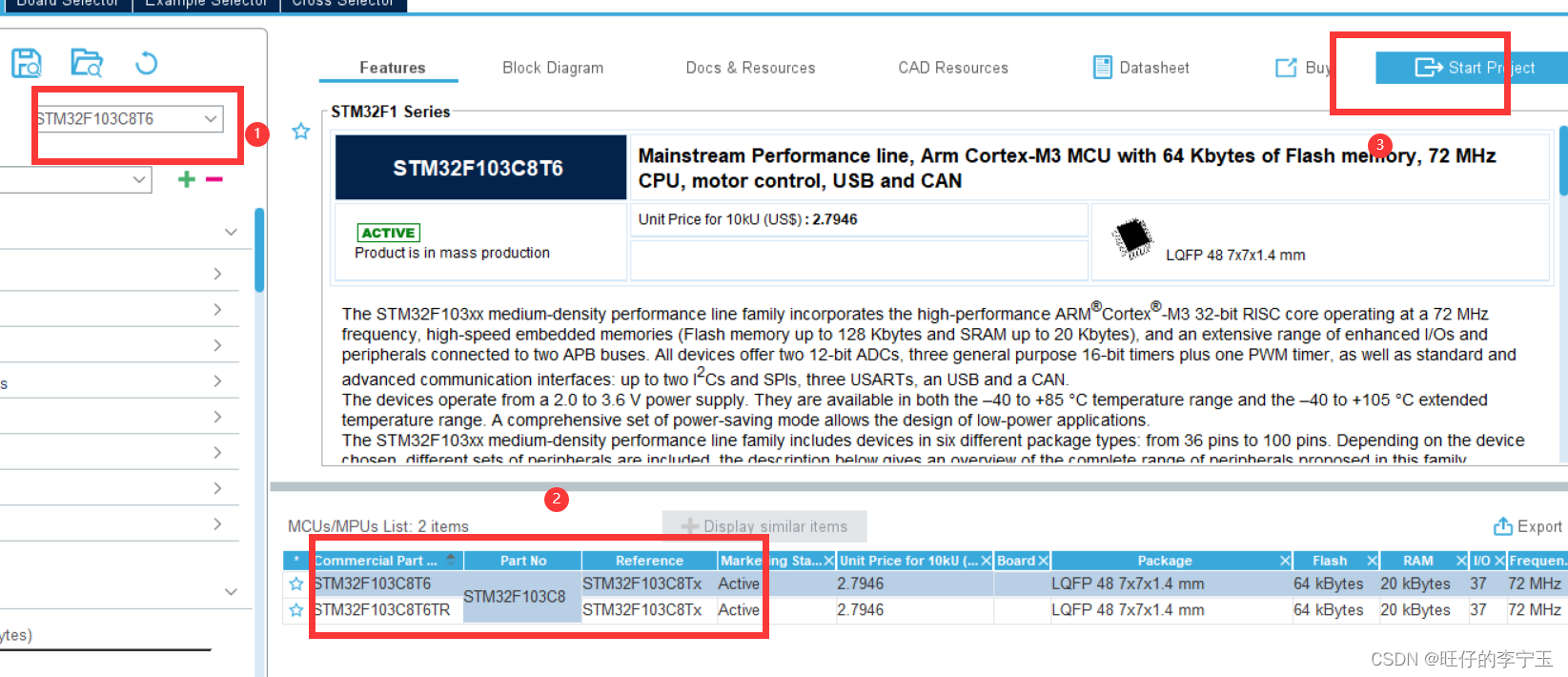Close the Package column using its X

(x=1285, y=561)
